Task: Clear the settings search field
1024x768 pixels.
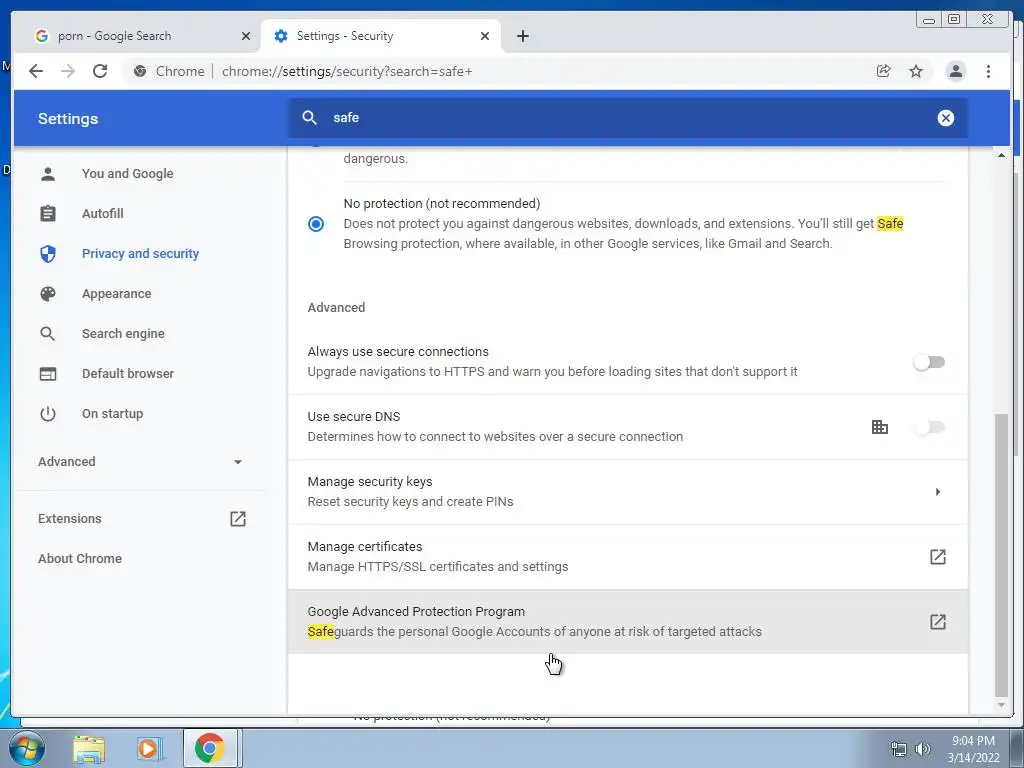Action: [x=946, y=118]
